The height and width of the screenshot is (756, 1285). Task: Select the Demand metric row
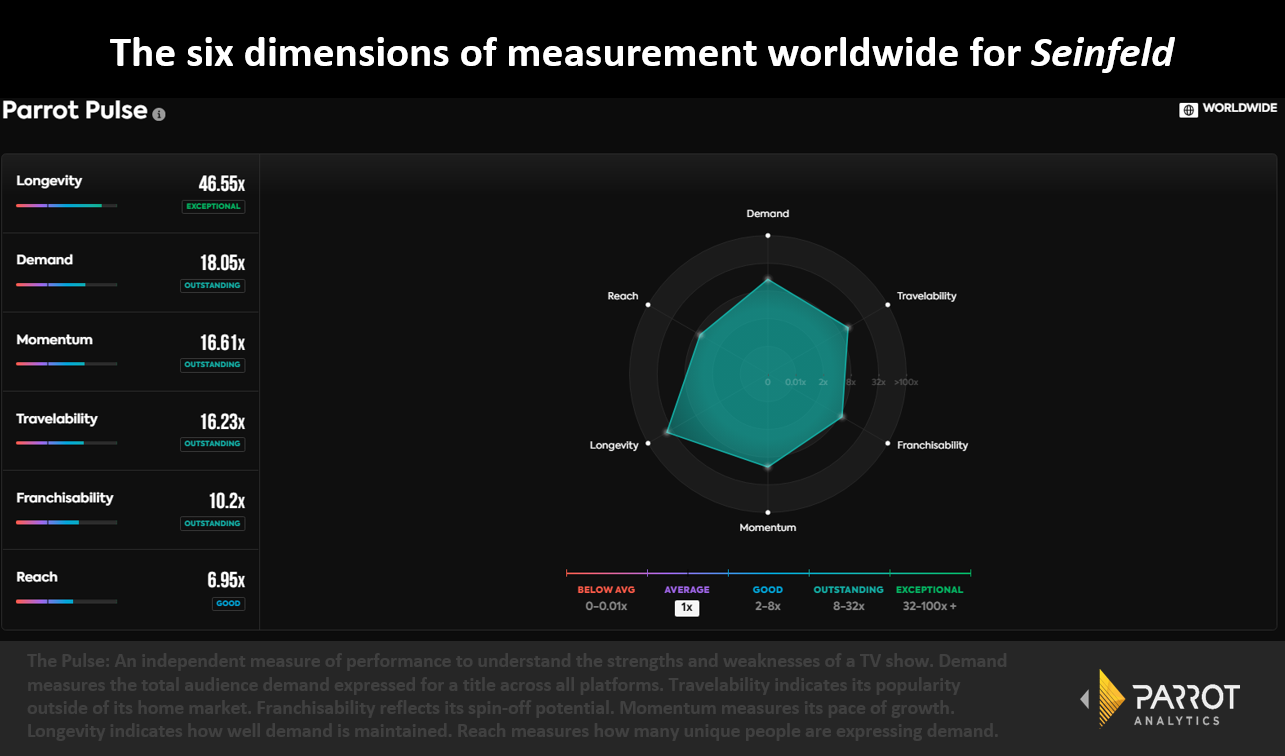pyautogui.click(x=130, y=273)
